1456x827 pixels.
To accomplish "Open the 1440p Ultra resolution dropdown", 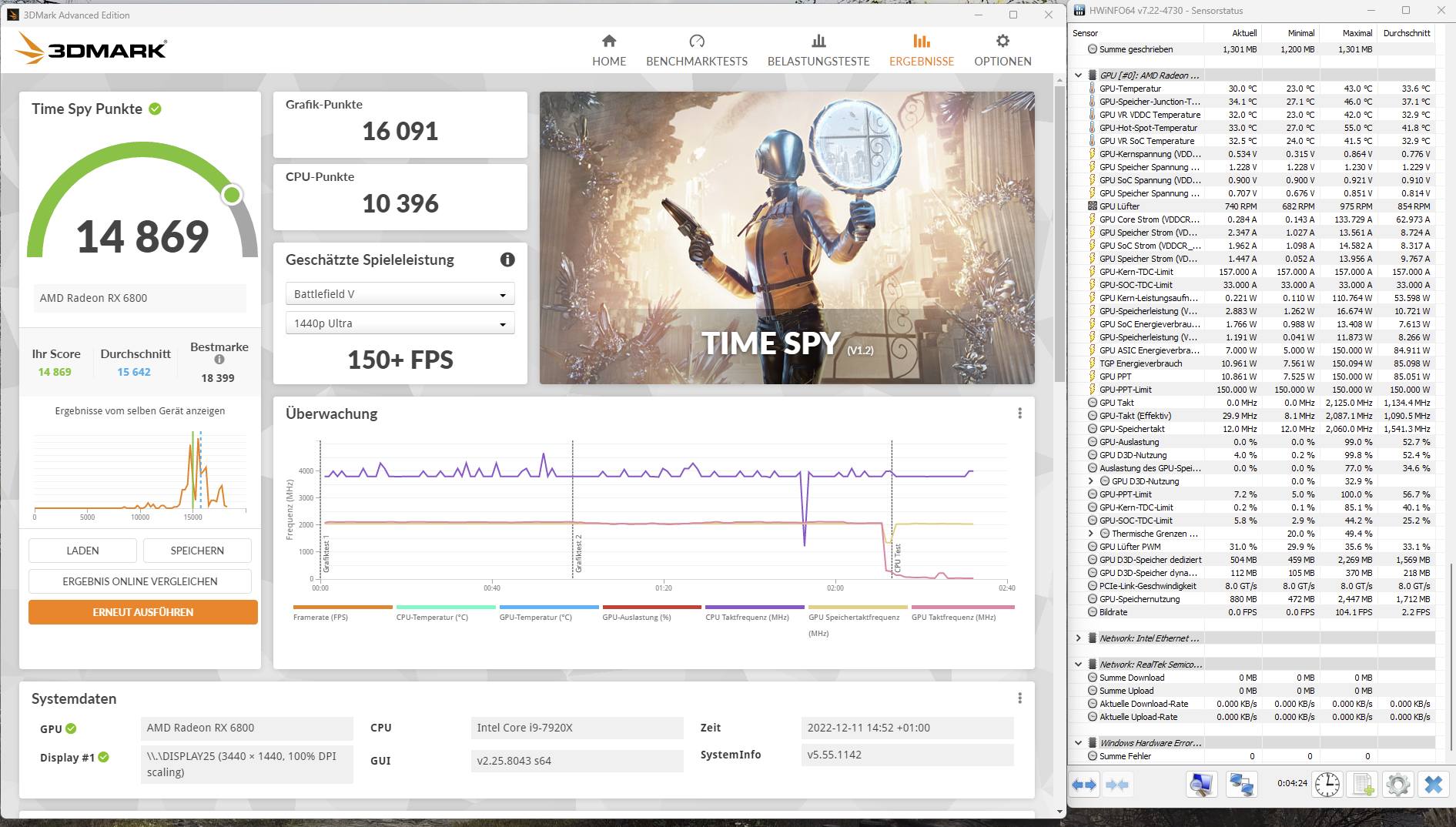I will (400, 323).
